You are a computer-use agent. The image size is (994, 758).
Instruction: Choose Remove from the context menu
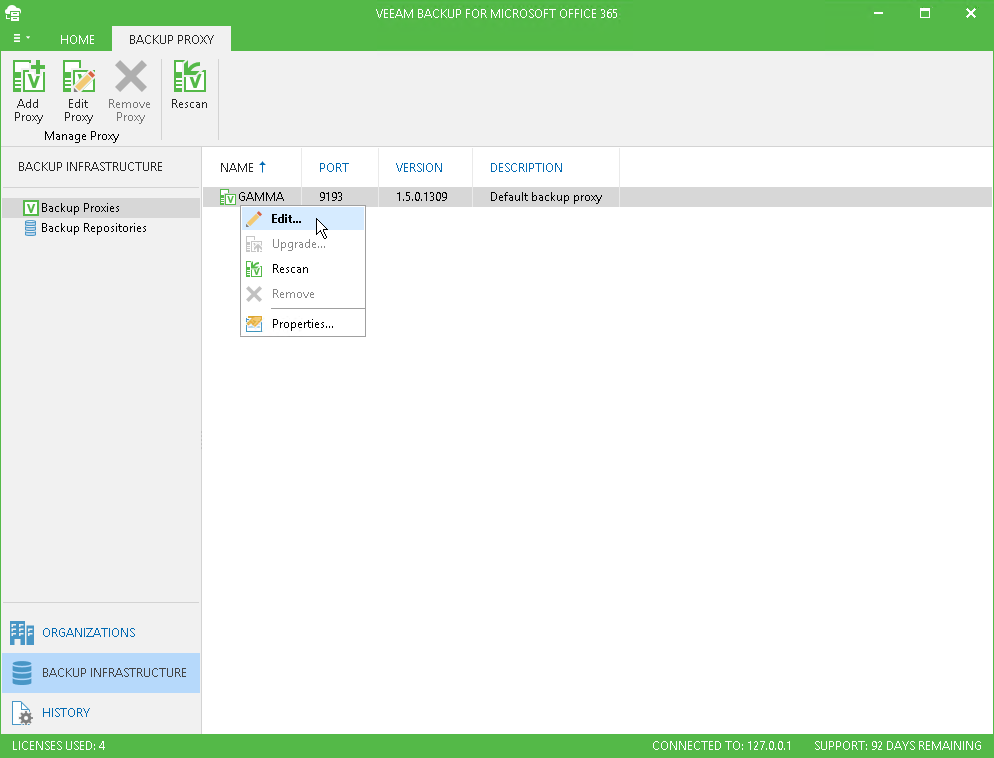[303, 294]
